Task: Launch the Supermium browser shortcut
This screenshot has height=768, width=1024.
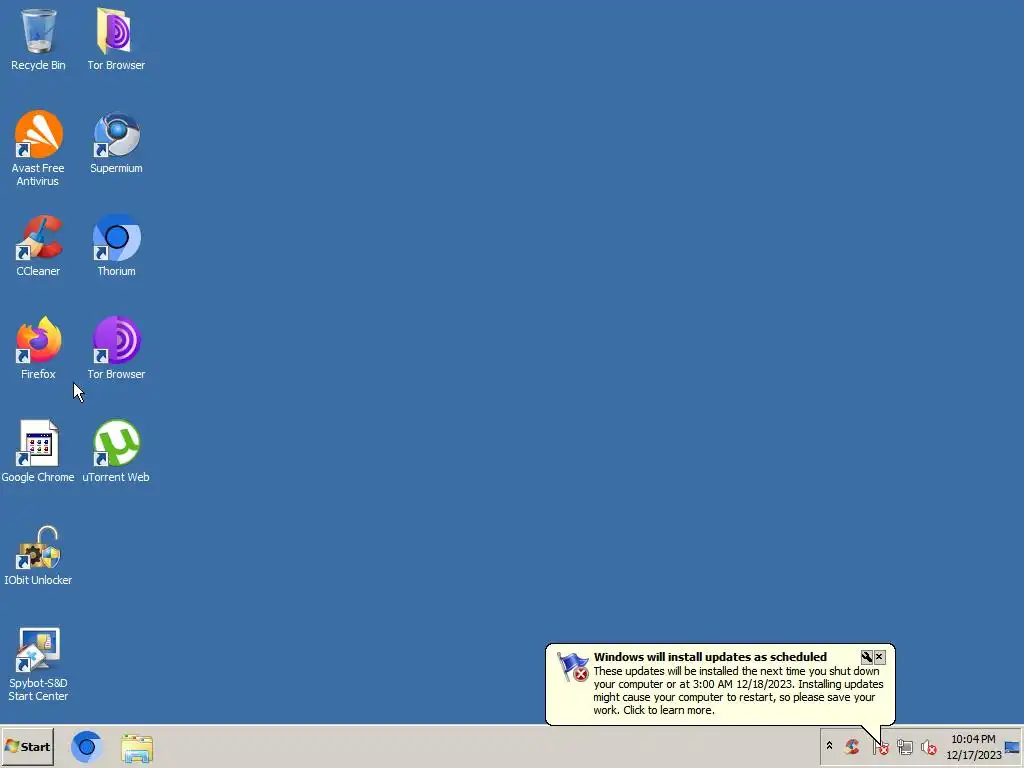Action: [x=116, y=142]
